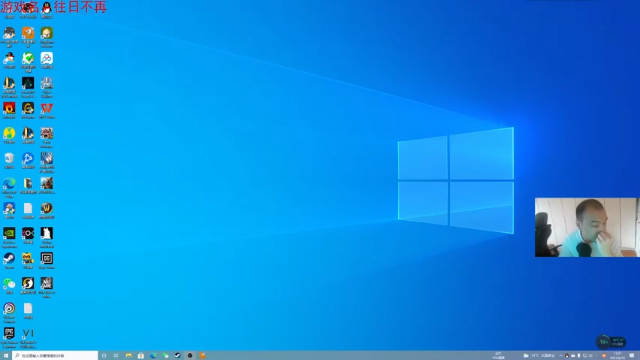Open File Explorer from the taskbar
The height and width of the screenshot is (360, 640).
click(x=129, y=356)
